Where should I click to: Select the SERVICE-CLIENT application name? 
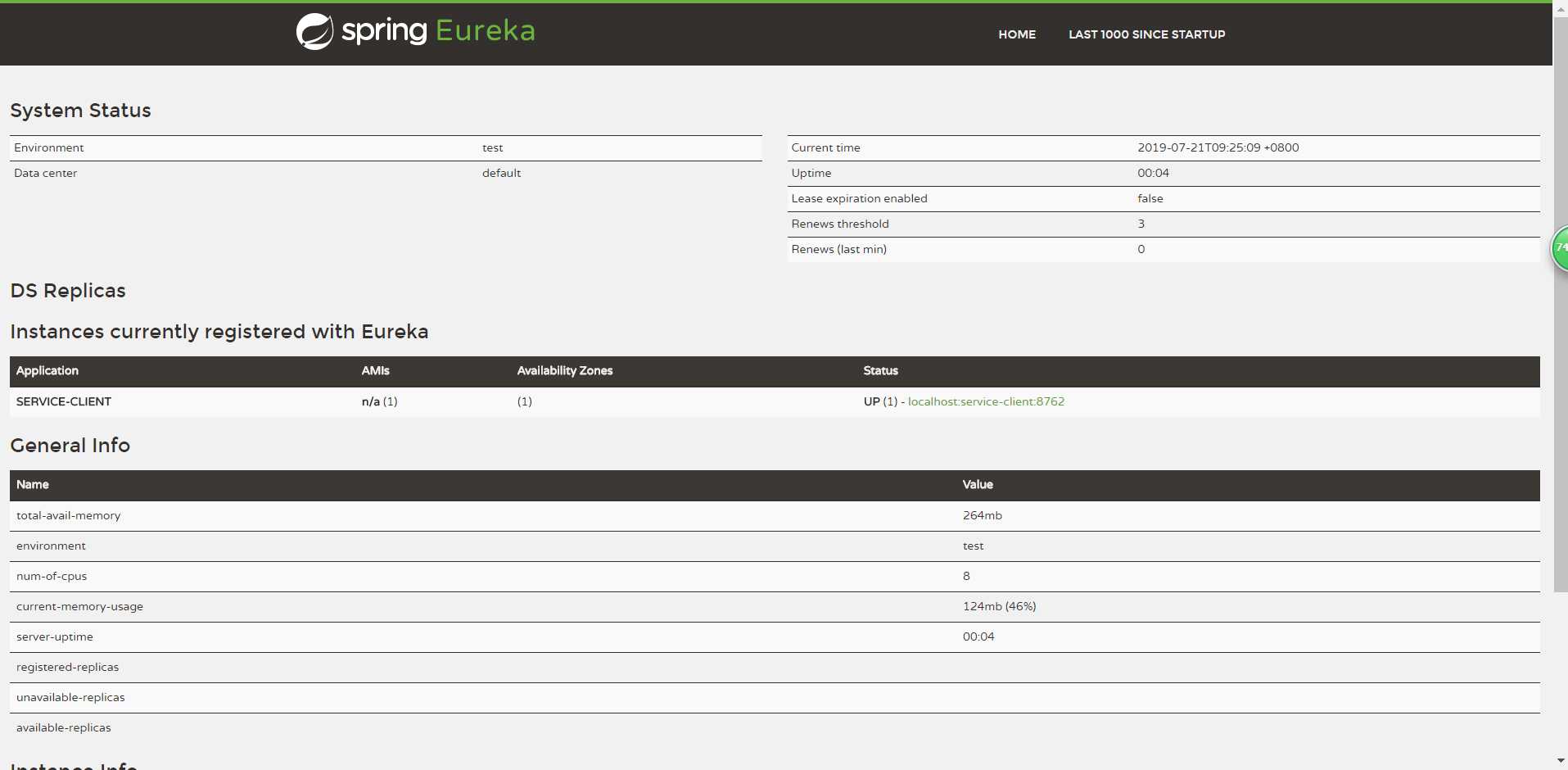click(x=64, y=401)
